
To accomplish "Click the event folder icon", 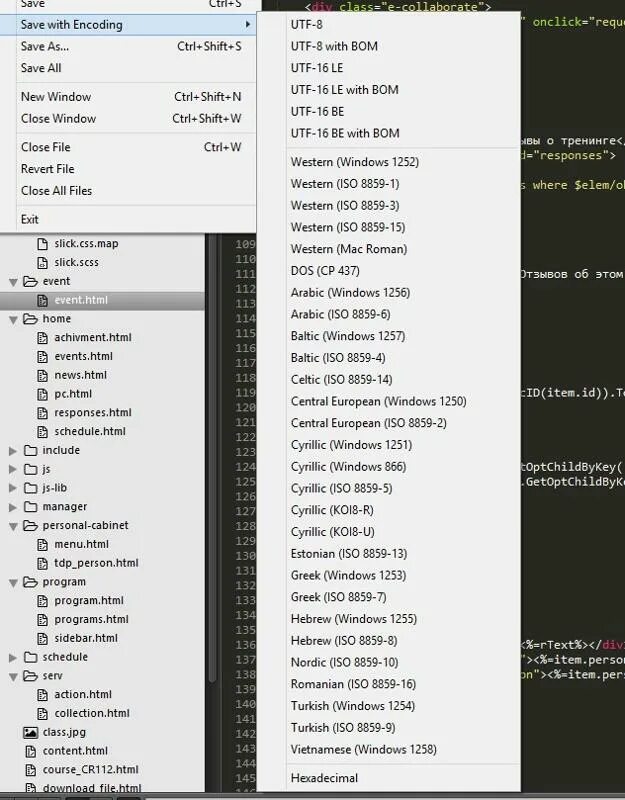I will (31, 281).
